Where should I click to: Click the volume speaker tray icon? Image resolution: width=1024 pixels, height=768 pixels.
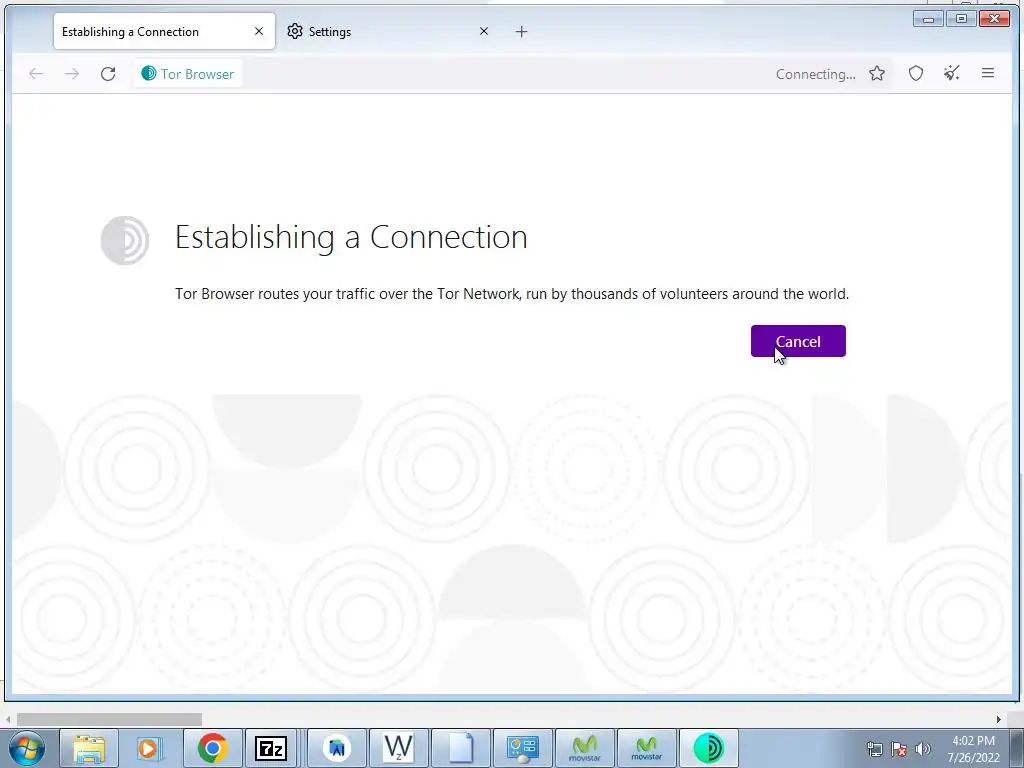point(923,749)
